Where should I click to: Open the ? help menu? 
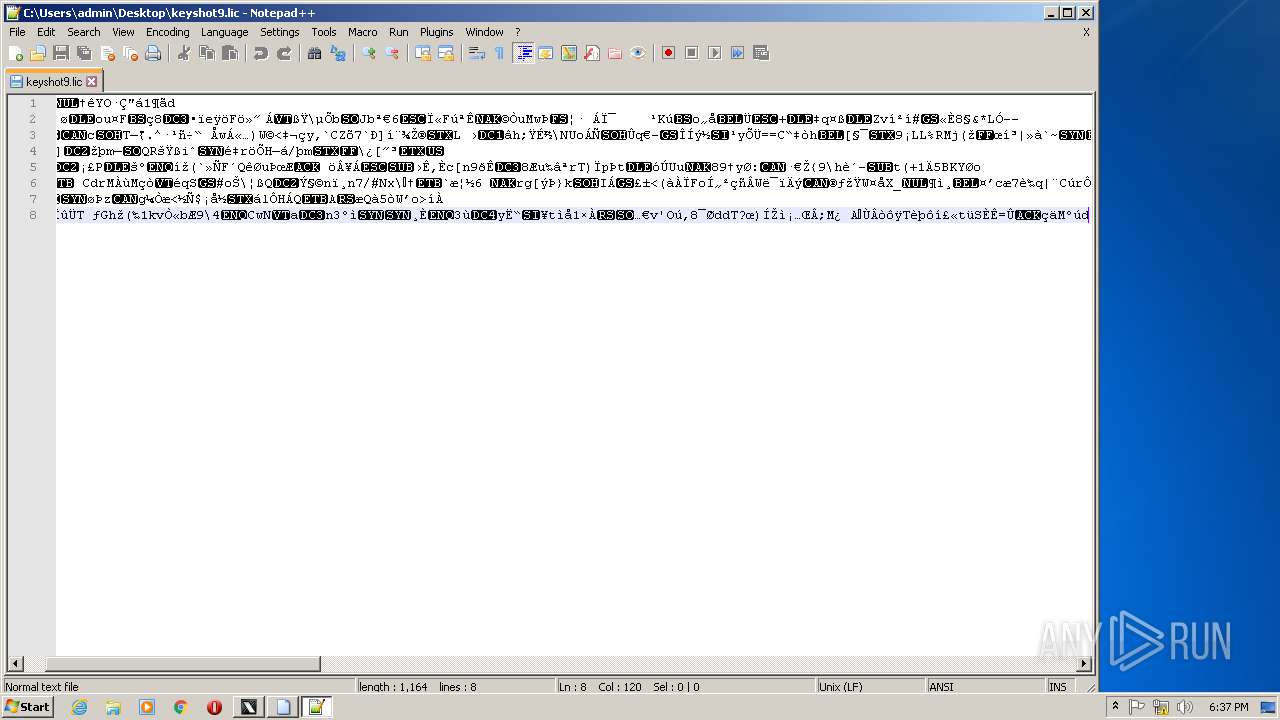coord(518,32)
